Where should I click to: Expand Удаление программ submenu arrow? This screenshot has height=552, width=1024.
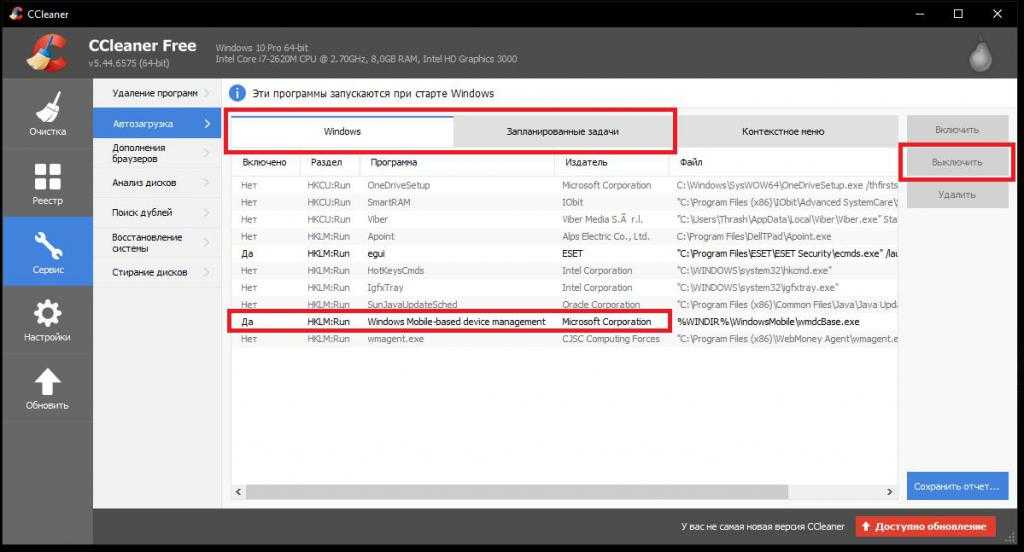click(207, 93)
